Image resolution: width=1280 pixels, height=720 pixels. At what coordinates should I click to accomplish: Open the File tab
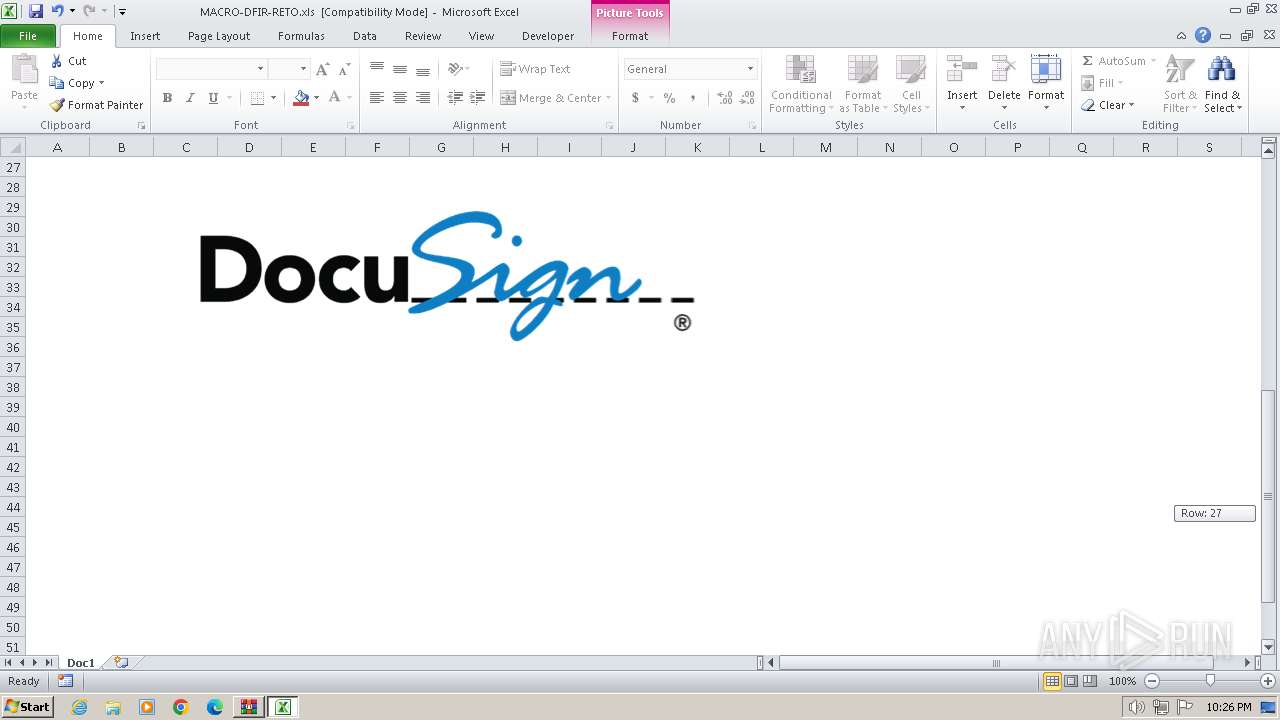click(x=28, y=36)
